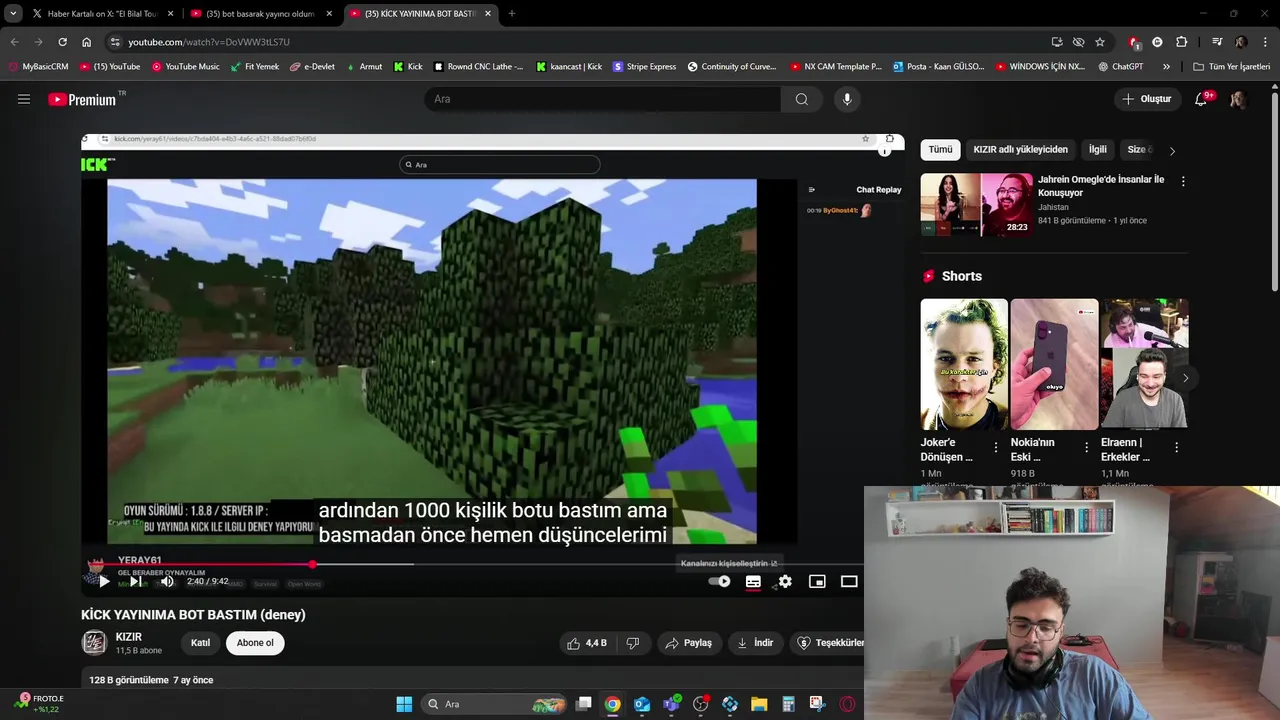Viewport: 1280px width, 720px height.
Task: Switch to bot basarak yayıncı oldum tab
Action: click(x=261, y=14)
